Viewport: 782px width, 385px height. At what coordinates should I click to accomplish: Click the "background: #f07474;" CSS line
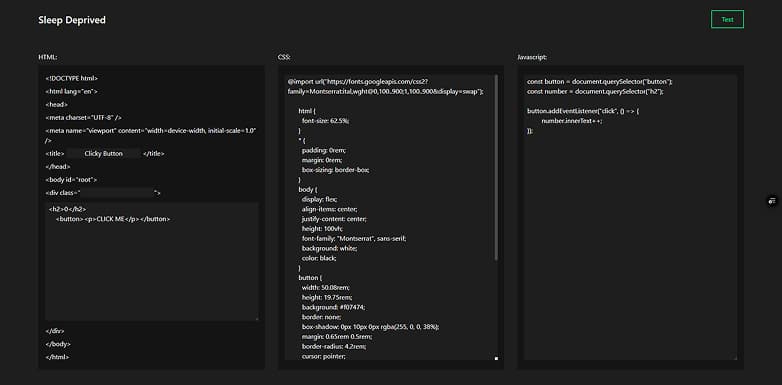tap(334, 307)
